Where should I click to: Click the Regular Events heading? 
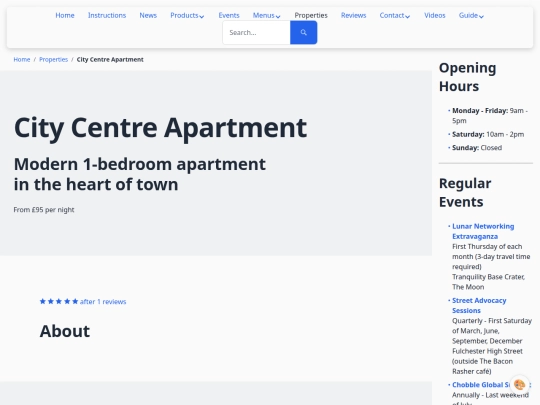pos(465,193)
